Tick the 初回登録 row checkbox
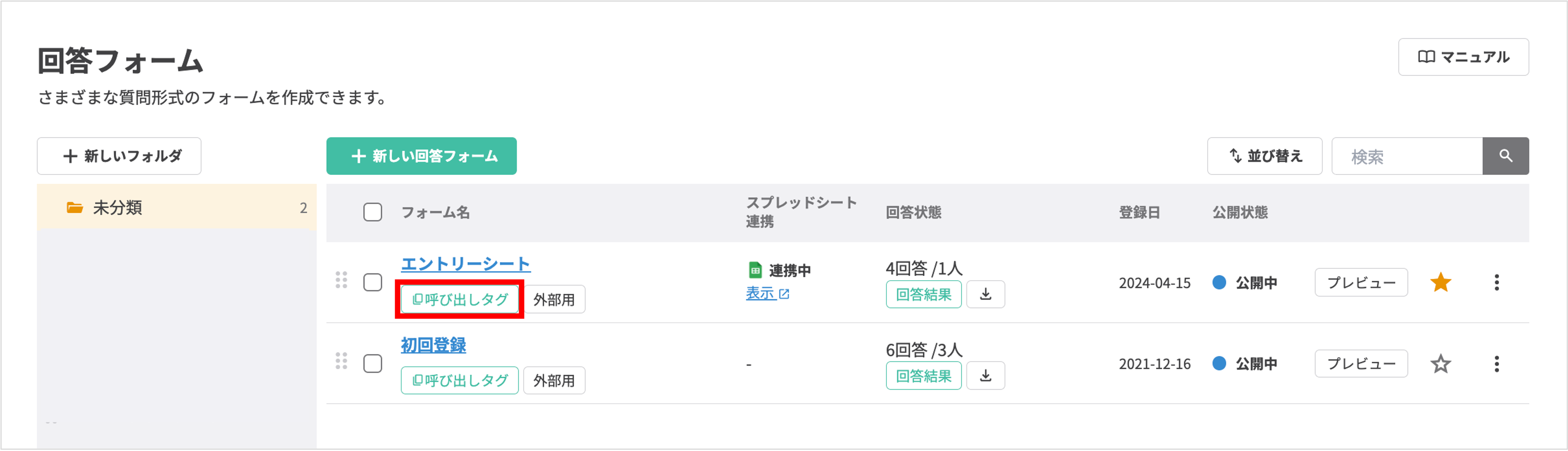Viewport: 1568px width, 451px height. point(373,364)
